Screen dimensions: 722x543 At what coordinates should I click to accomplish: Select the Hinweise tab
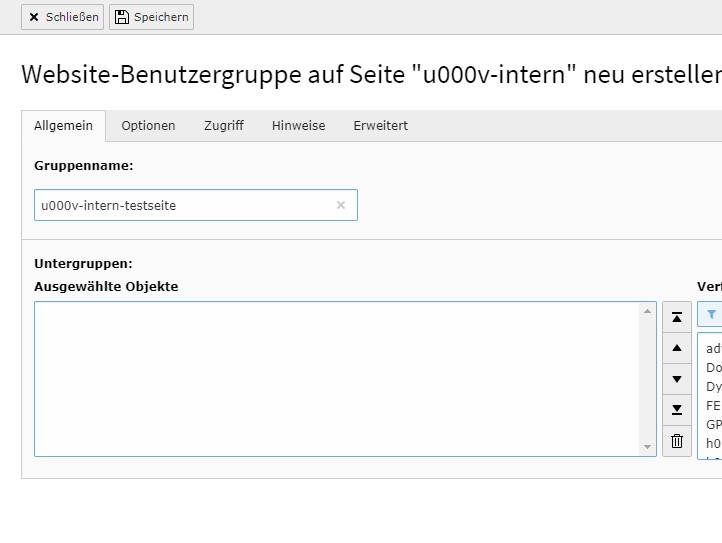coord(298,126)
